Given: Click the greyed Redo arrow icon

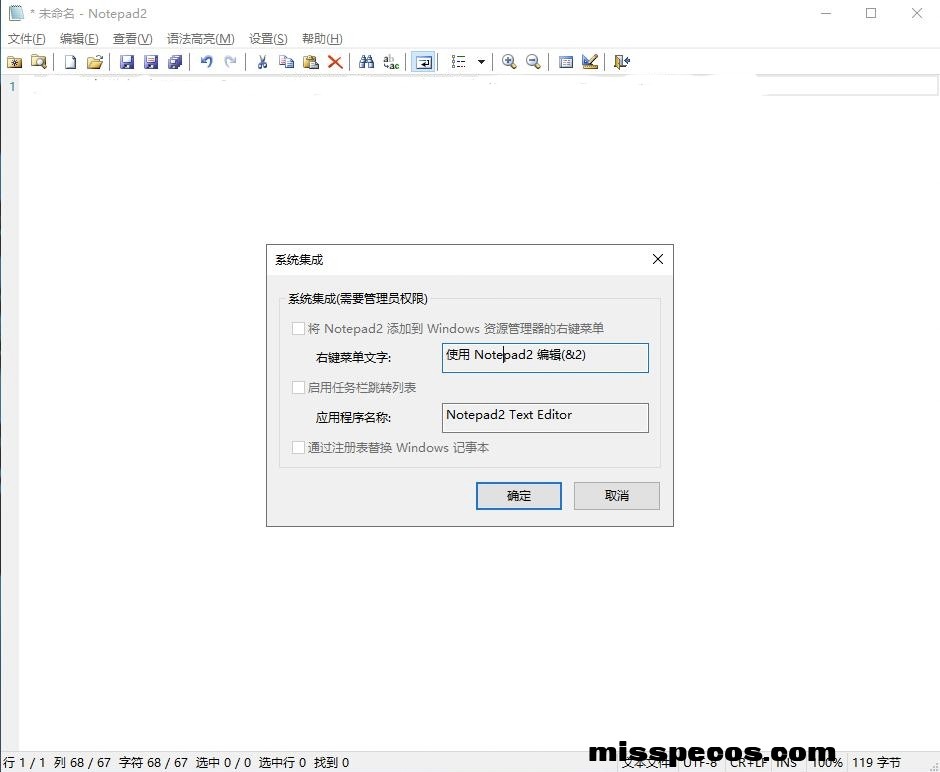Looking at the screenshot, I should point(230,62).
